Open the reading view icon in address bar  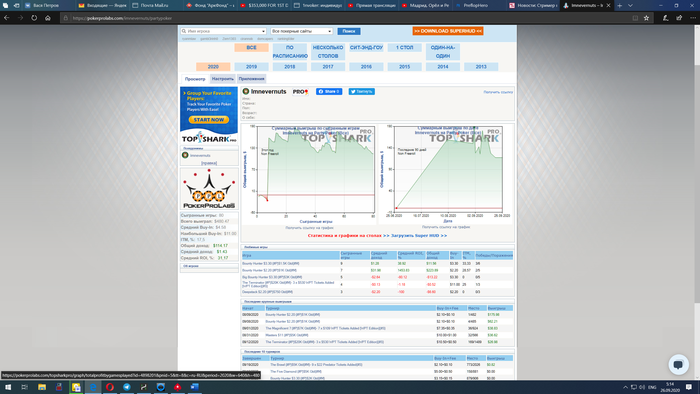tap(635, 18)
